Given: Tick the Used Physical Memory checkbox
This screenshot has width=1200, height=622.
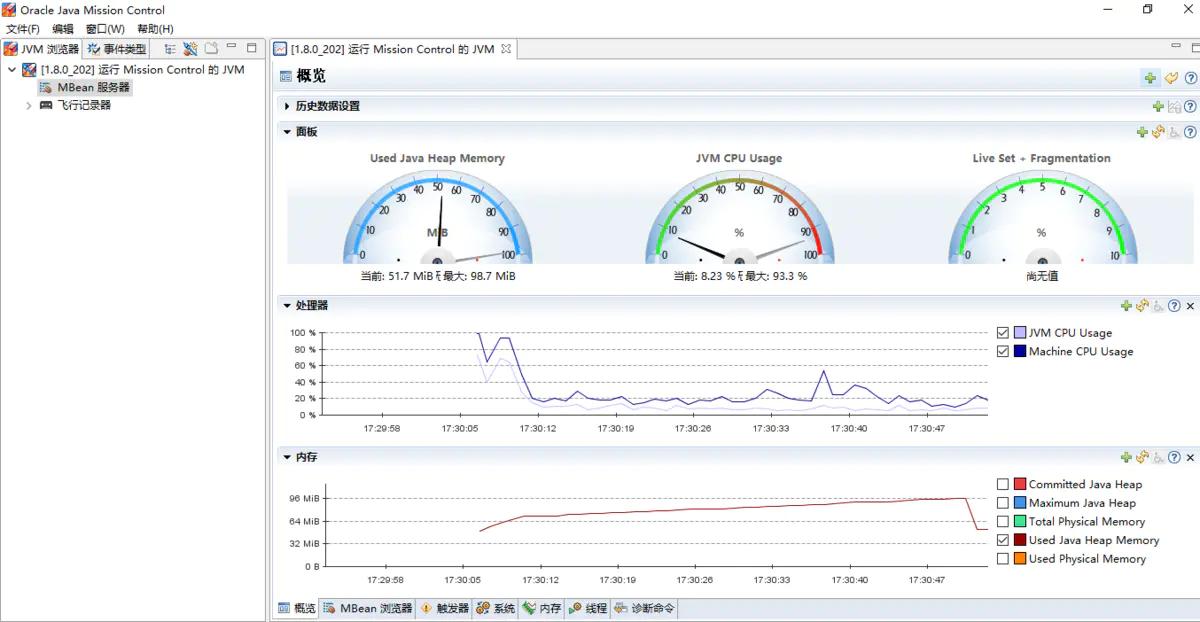Looking at the screenshot, I should click(1003, 559).
